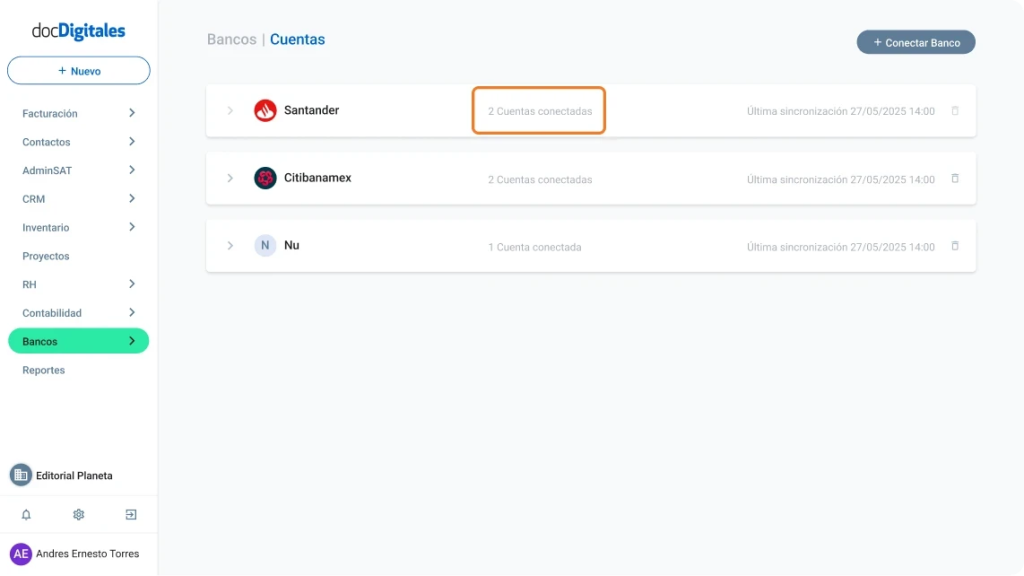Select the Editorial Planeta company icon
Viewport: 1024px width, 576px height.
click(x=21, y=475)
